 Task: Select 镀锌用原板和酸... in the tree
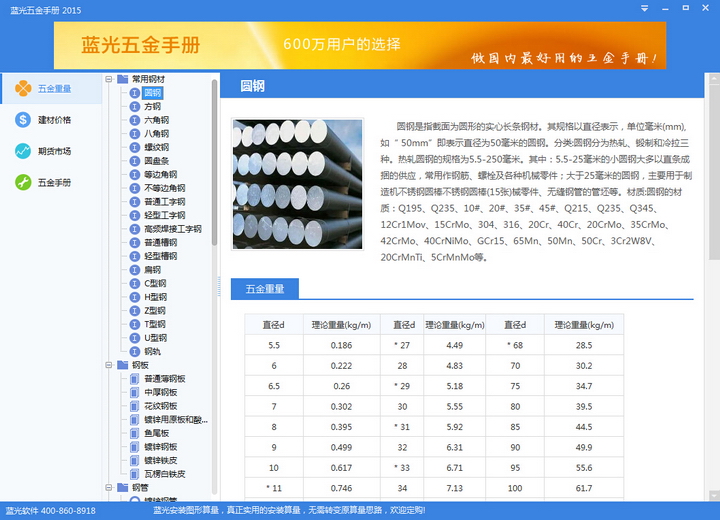tap(176, 419)
